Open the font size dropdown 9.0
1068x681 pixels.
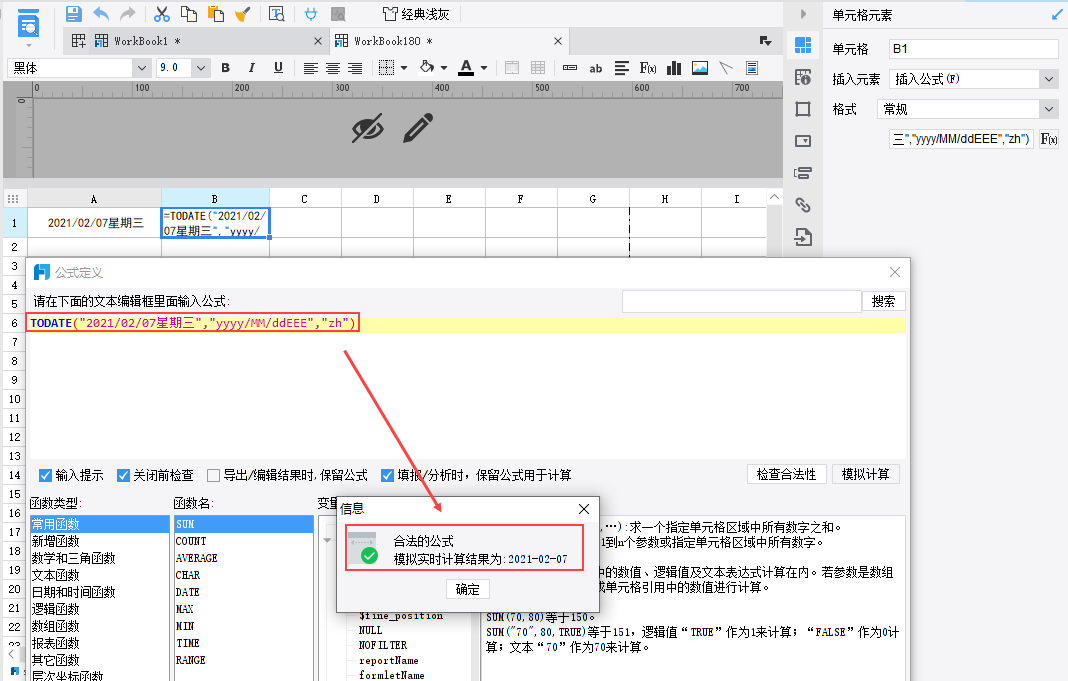coord(200,67)
